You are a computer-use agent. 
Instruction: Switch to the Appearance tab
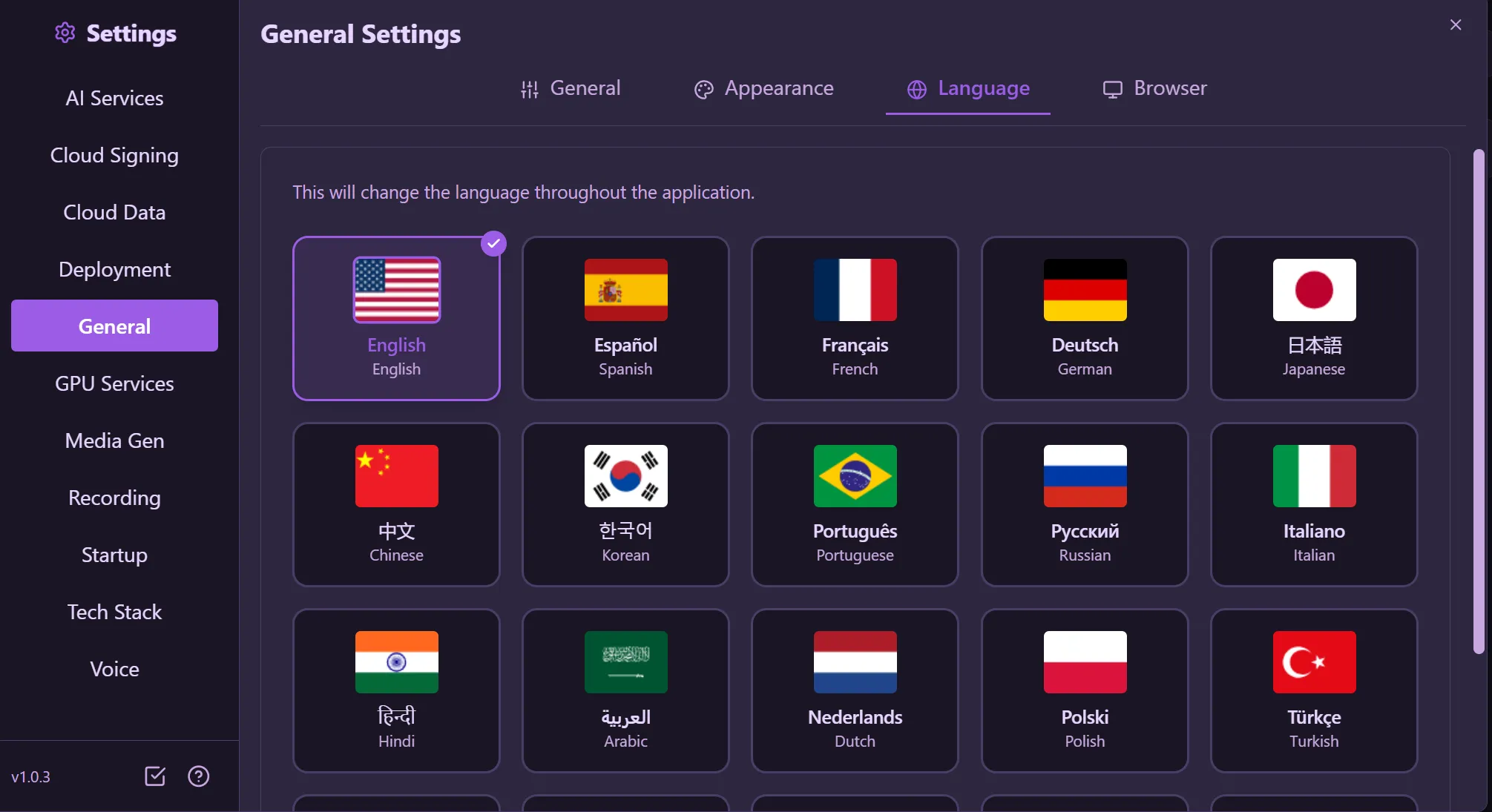764,89
